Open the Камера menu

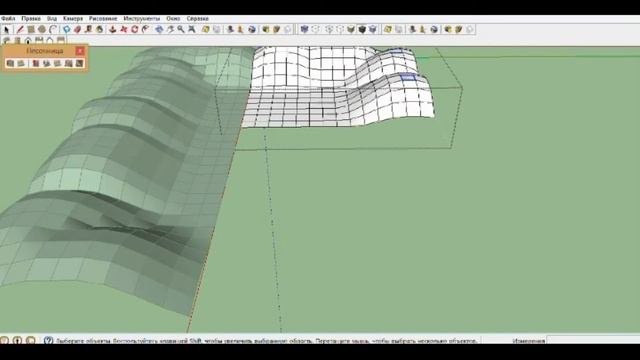(73, 19)
